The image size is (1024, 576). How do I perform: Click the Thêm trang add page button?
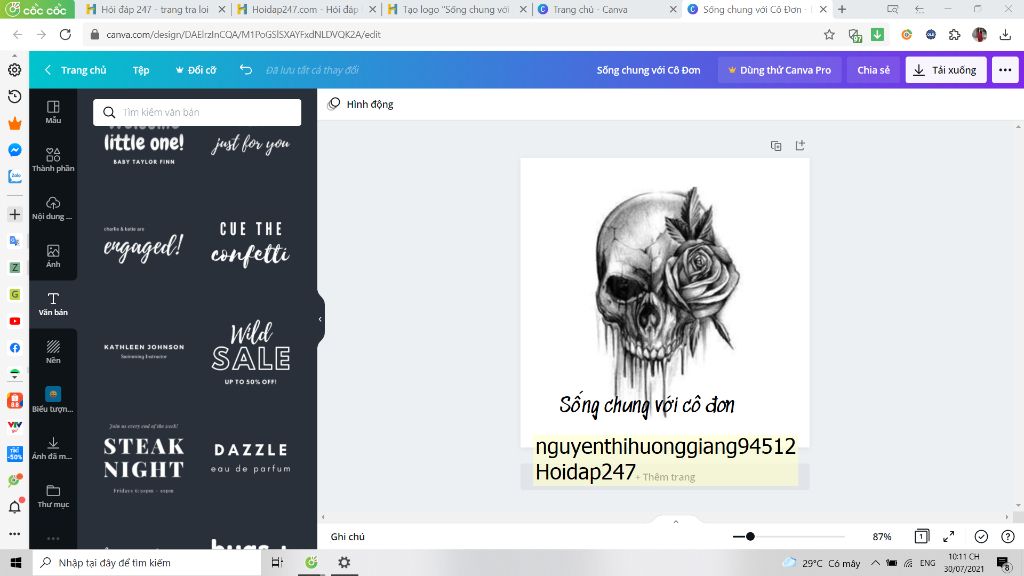tap(665, 477)
